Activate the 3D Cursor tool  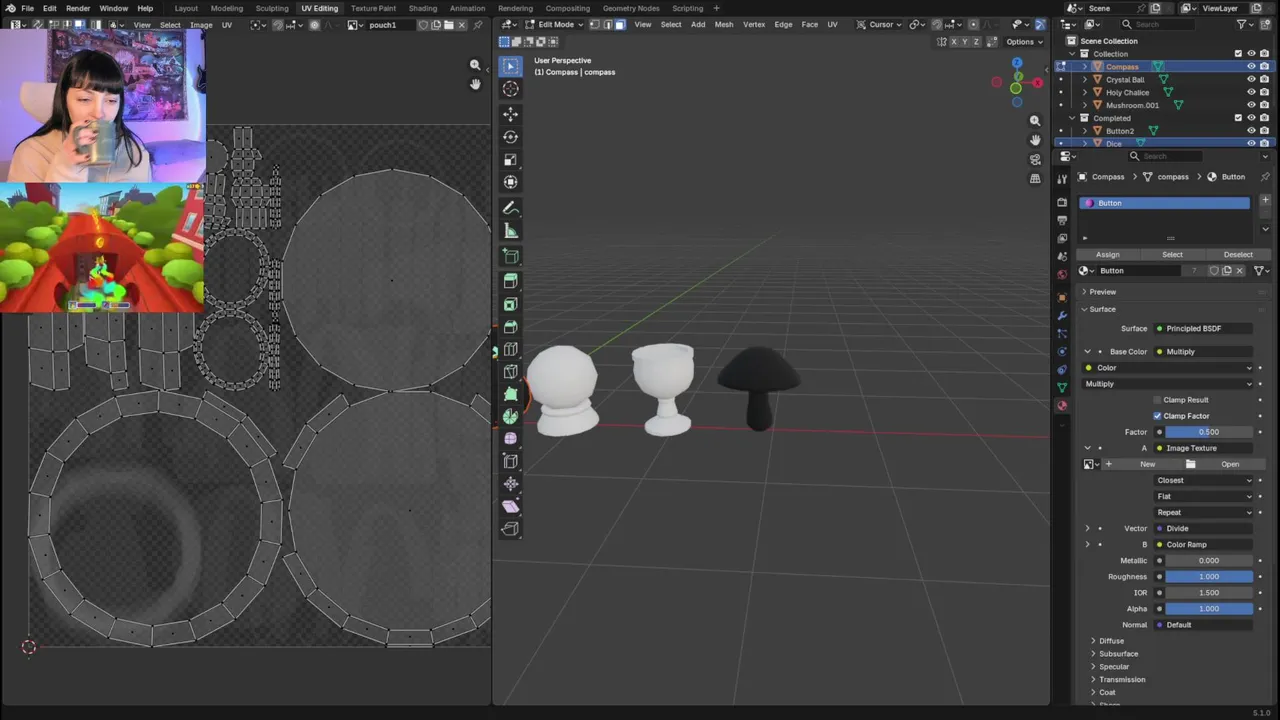tap(510, 89)
